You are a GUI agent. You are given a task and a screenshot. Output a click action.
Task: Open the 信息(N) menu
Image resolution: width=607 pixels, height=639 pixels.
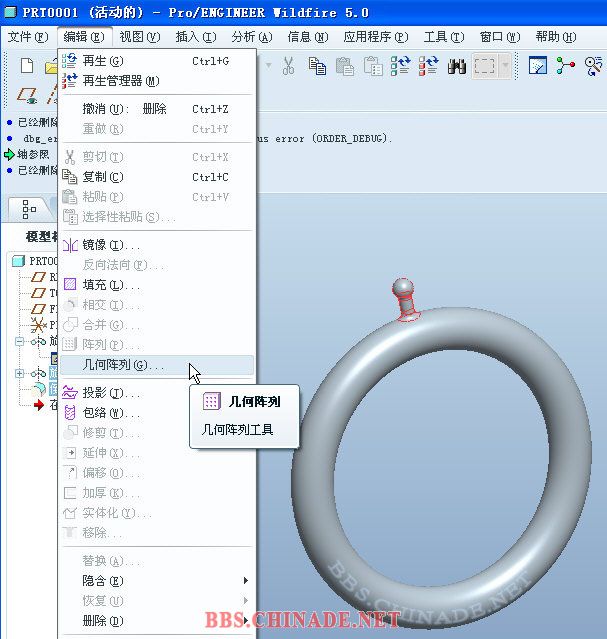[x=308, y=37]
